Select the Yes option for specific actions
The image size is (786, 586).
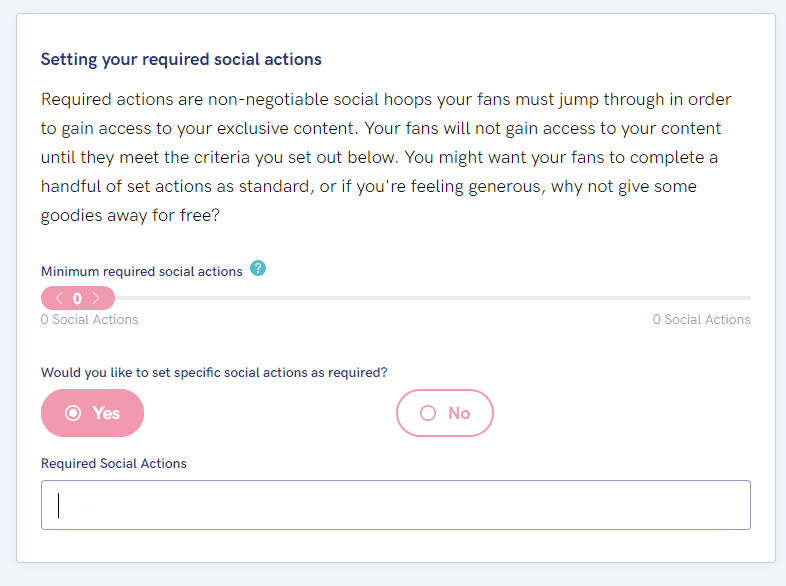pos(92,413)
